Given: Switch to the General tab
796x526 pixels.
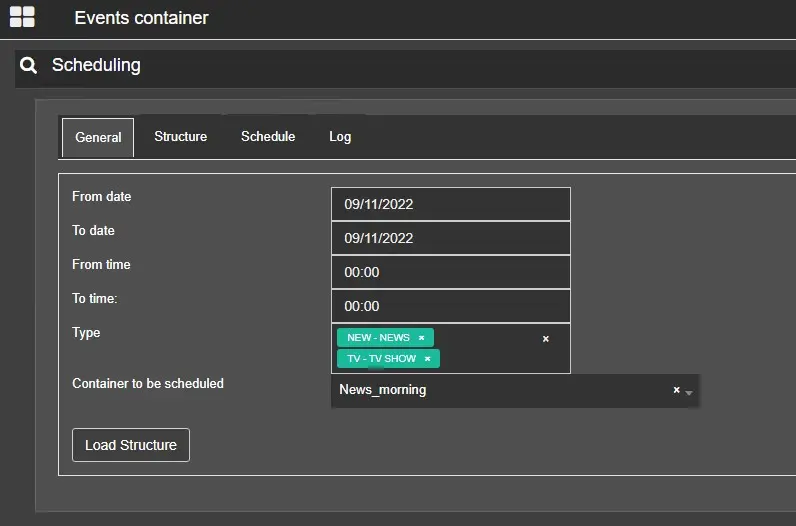Looking at the screenshot, I should click(x=98, y=138).
